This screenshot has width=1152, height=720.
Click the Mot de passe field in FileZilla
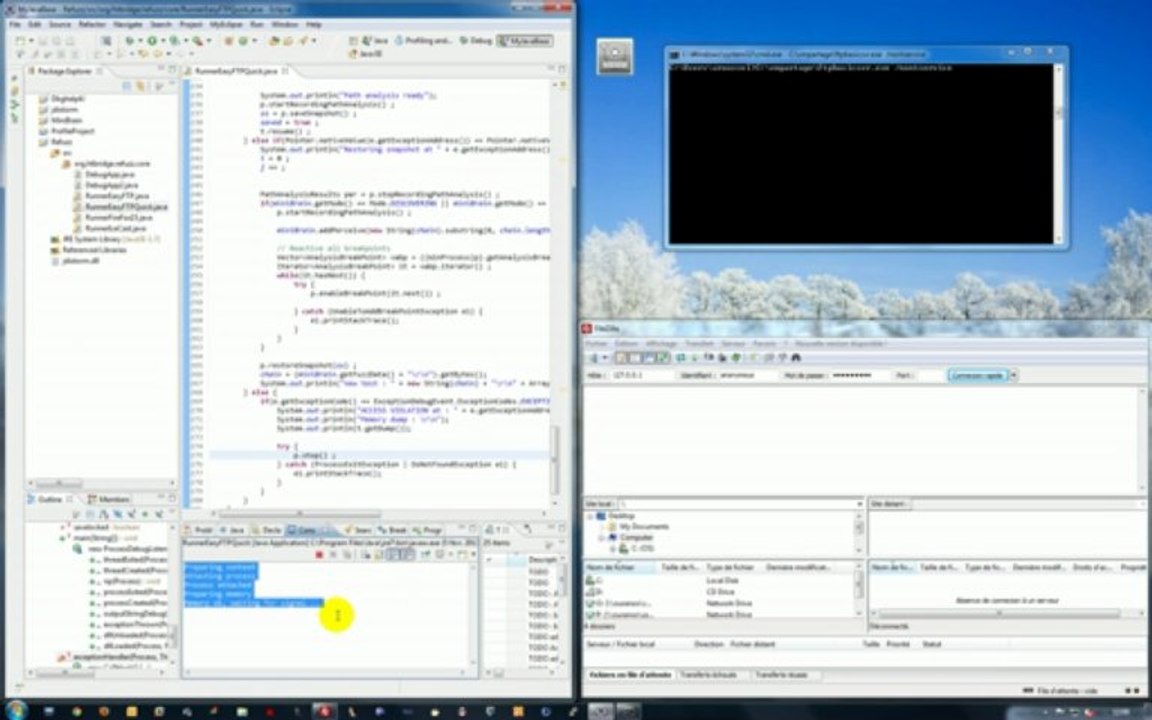pos(860,375)
